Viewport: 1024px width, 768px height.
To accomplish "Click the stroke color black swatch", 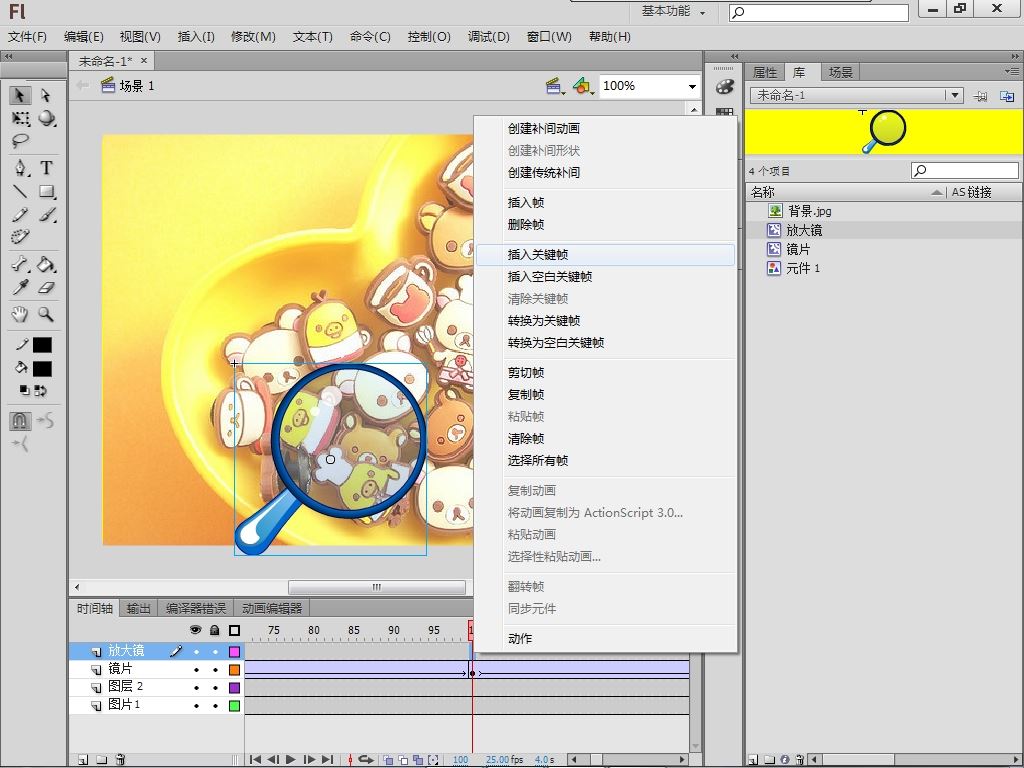I will tap(42, 345).
